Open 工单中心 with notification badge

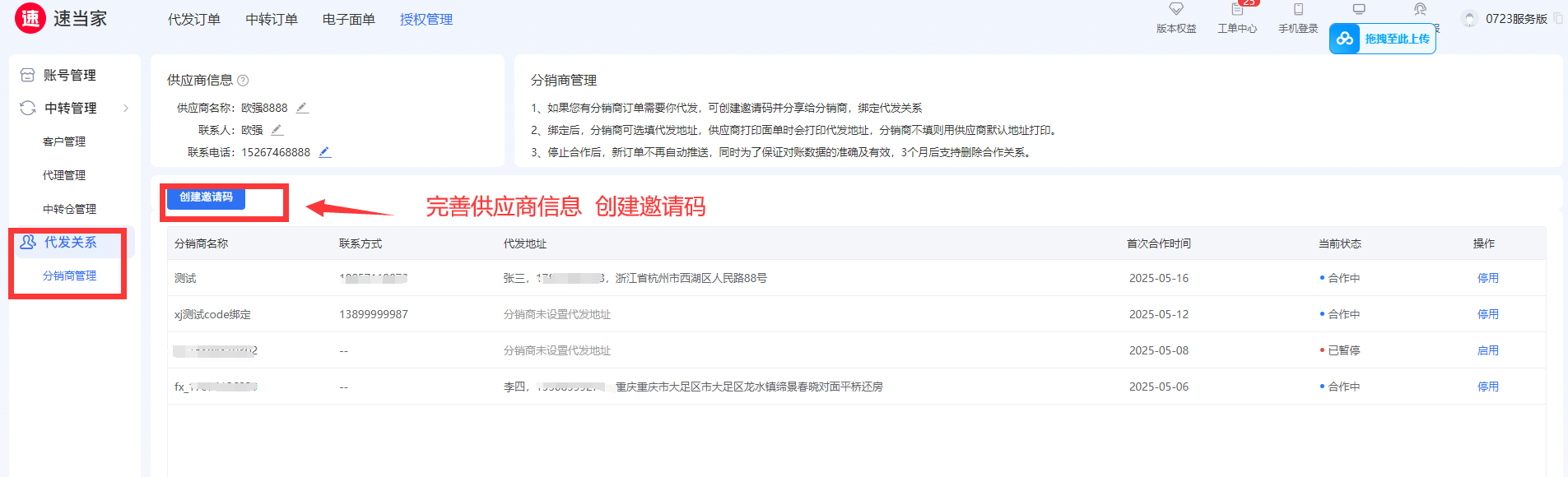coord(1237,11)
